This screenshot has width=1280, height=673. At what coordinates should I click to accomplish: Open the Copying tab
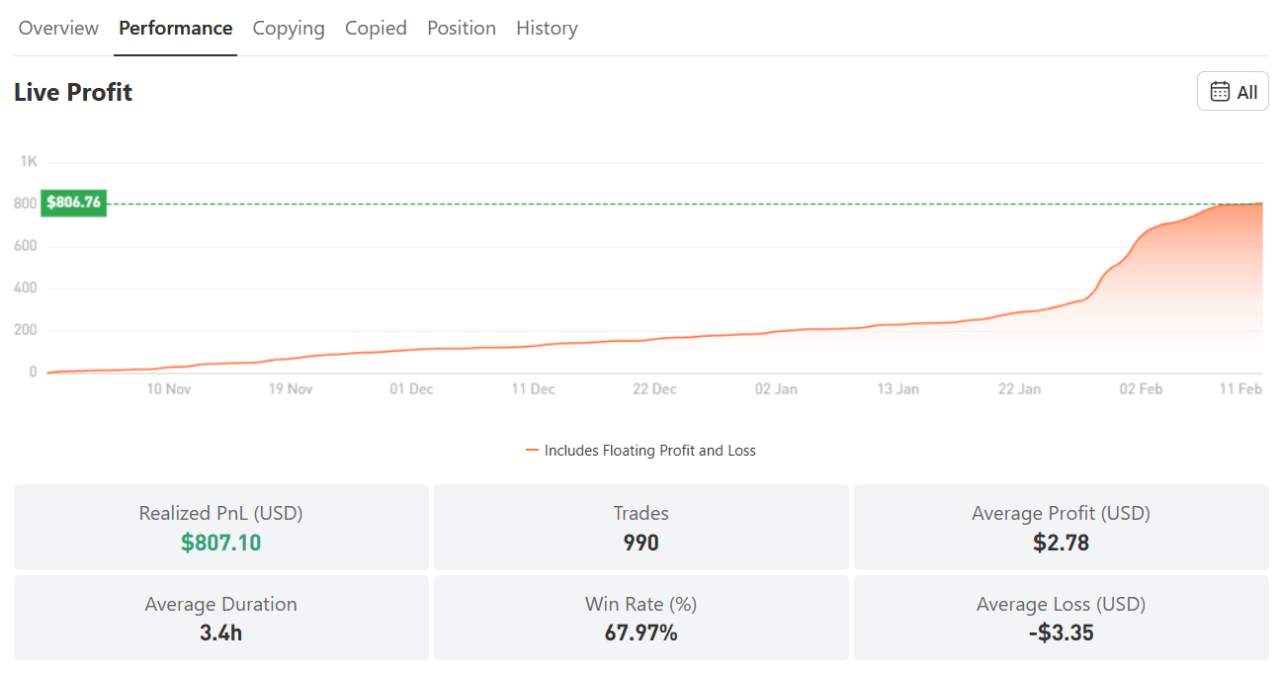[x=288, y=28]
